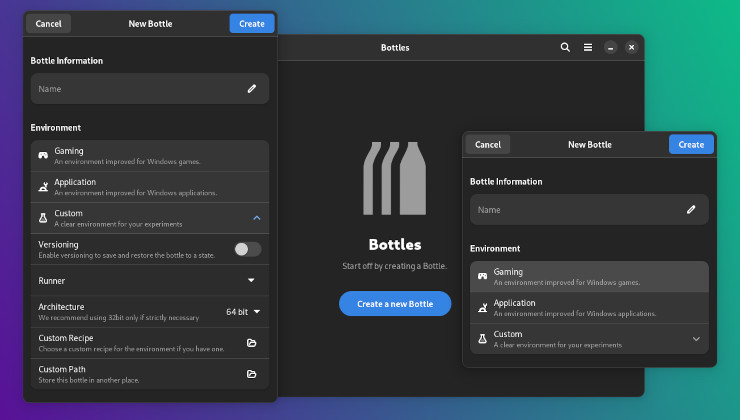Select Application environment in right dialog
Viewport: 740px width, 420px height.
point(589,308)
